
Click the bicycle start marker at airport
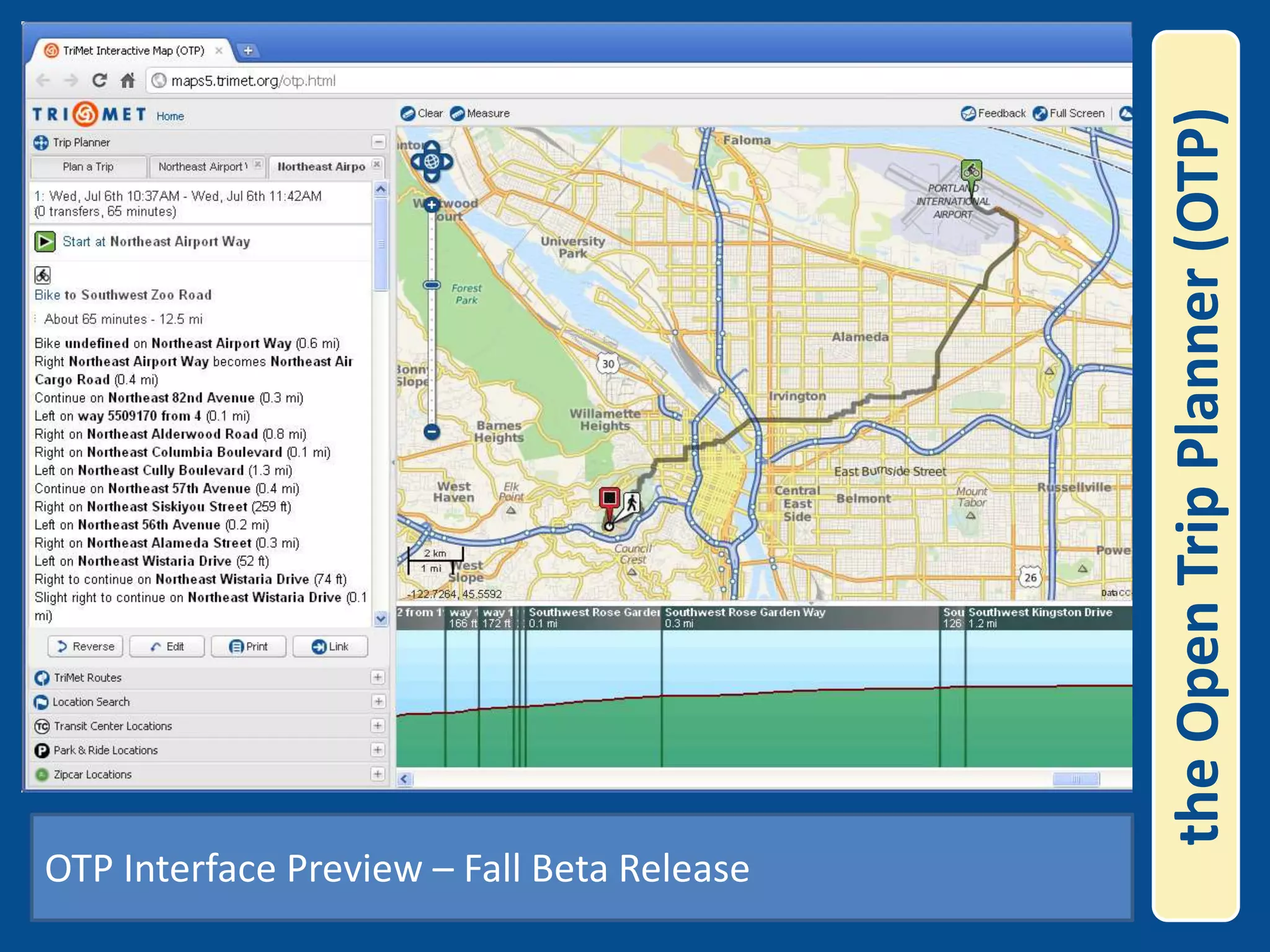(x=971, y=170)
